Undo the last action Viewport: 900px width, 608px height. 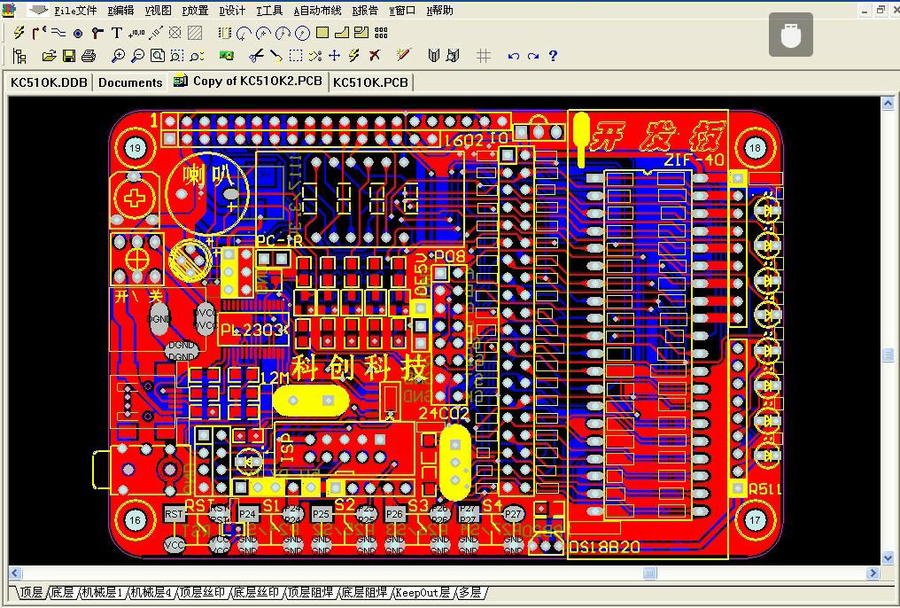tap(514, 56)
